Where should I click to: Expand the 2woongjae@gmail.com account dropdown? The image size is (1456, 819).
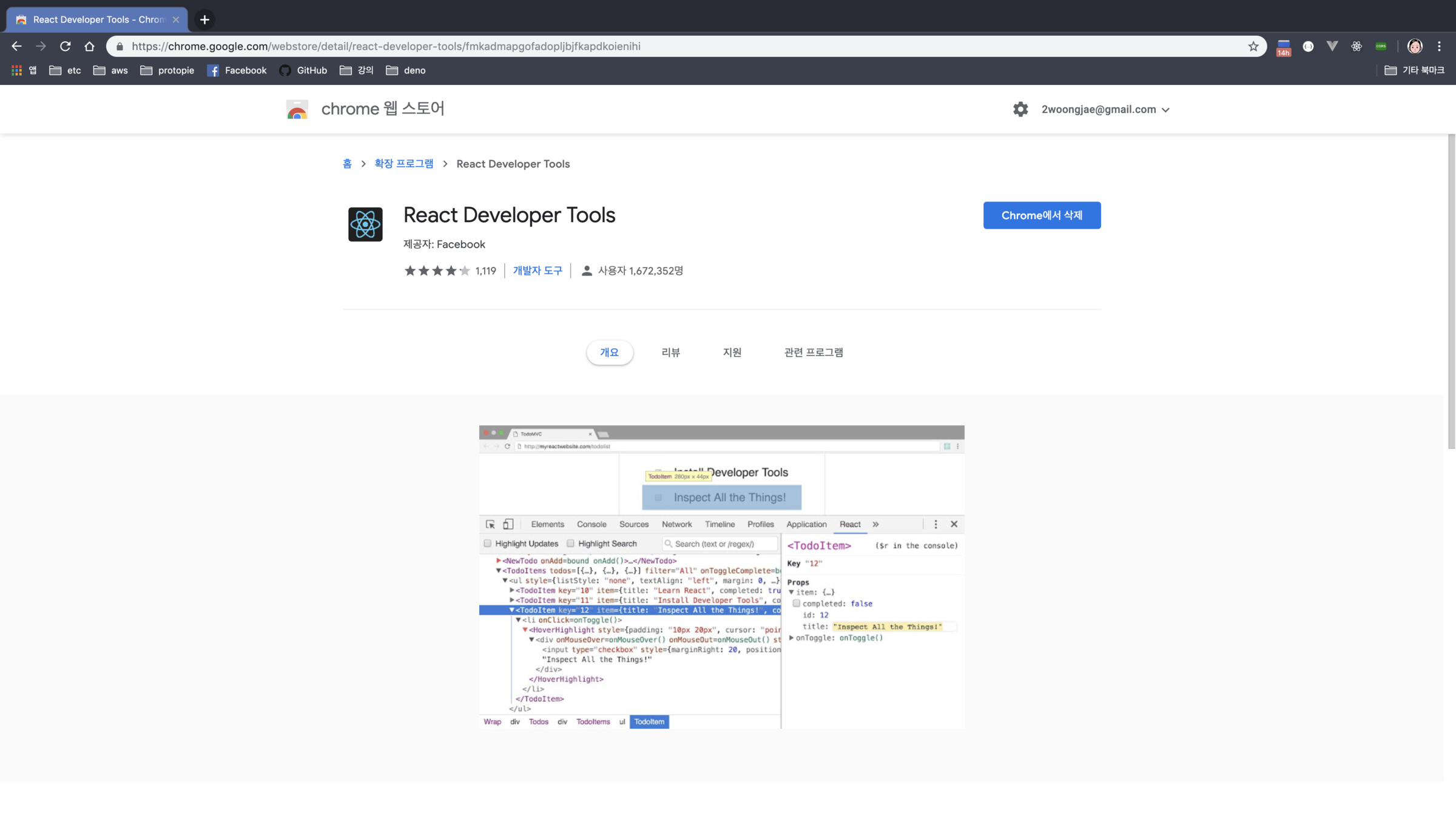point(1105,109)
